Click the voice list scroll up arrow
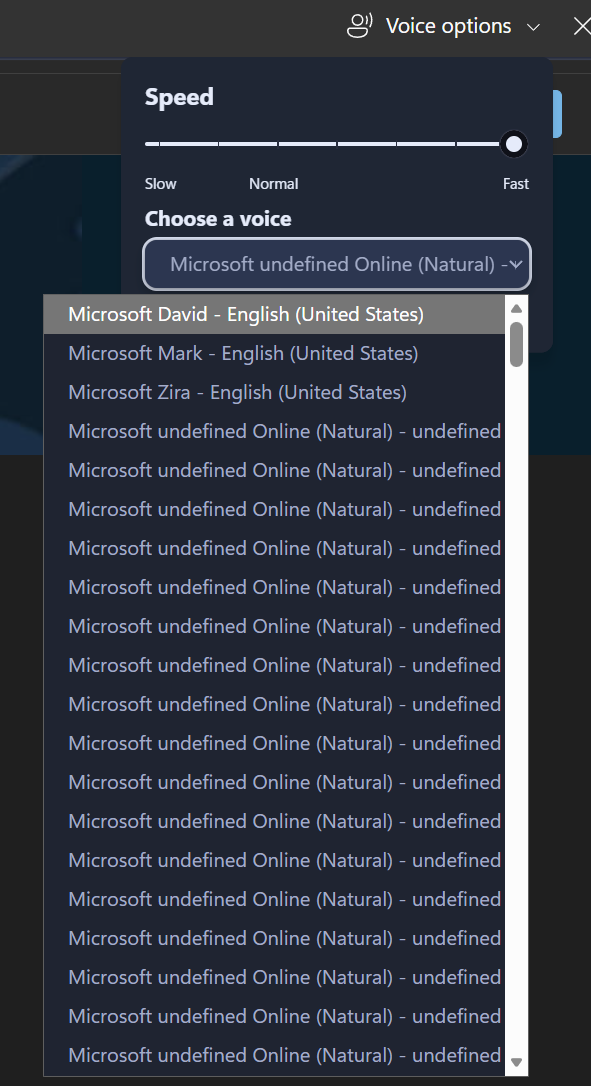The width and height of the screenshot is (591, 1086). (515, 308)
